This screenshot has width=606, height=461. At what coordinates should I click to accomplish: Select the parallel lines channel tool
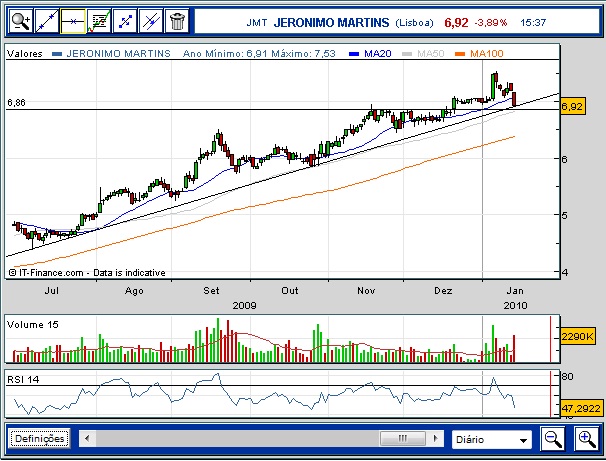point(151,21)
